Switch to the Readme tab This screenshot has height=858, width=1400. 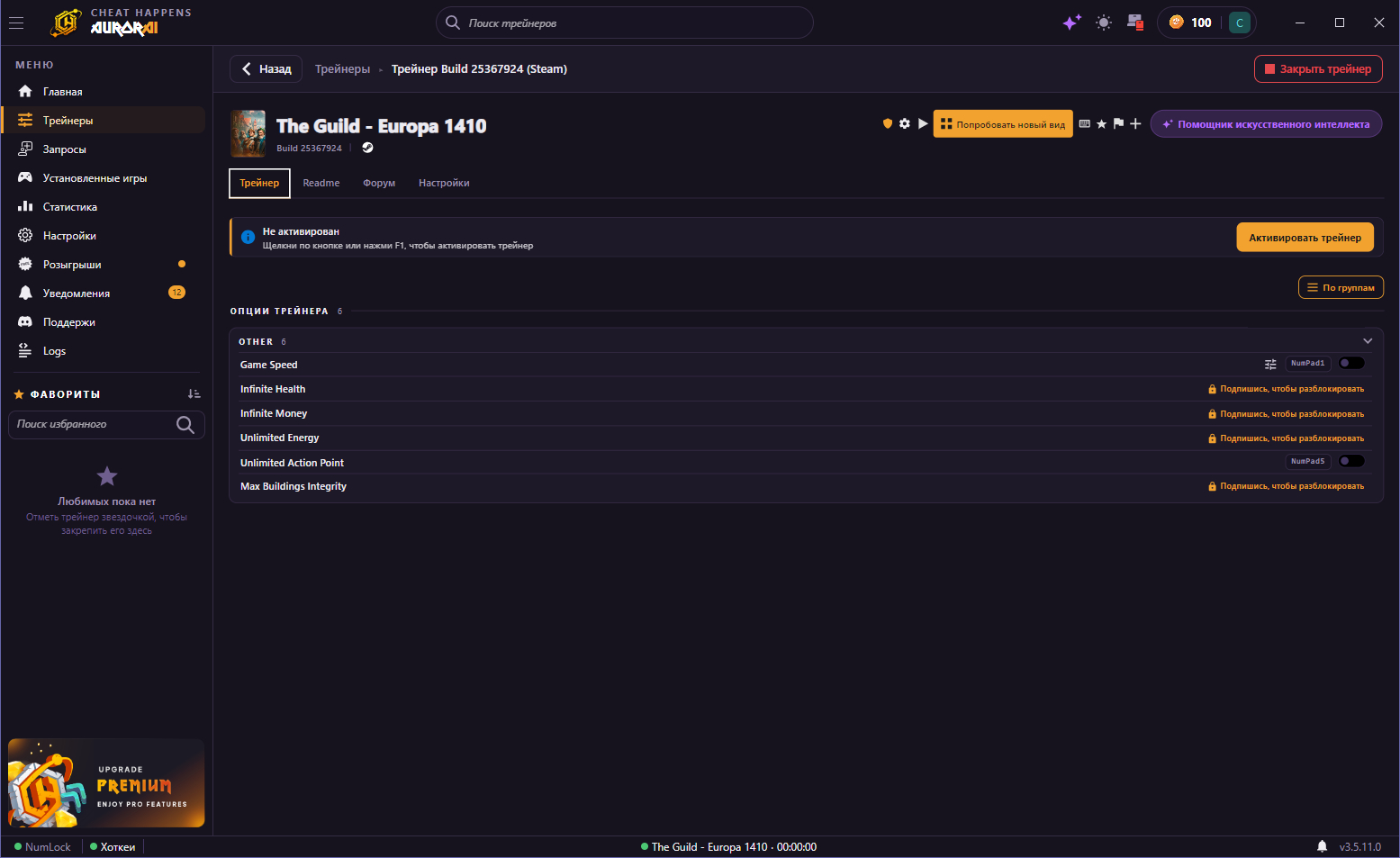click(321, 183)
